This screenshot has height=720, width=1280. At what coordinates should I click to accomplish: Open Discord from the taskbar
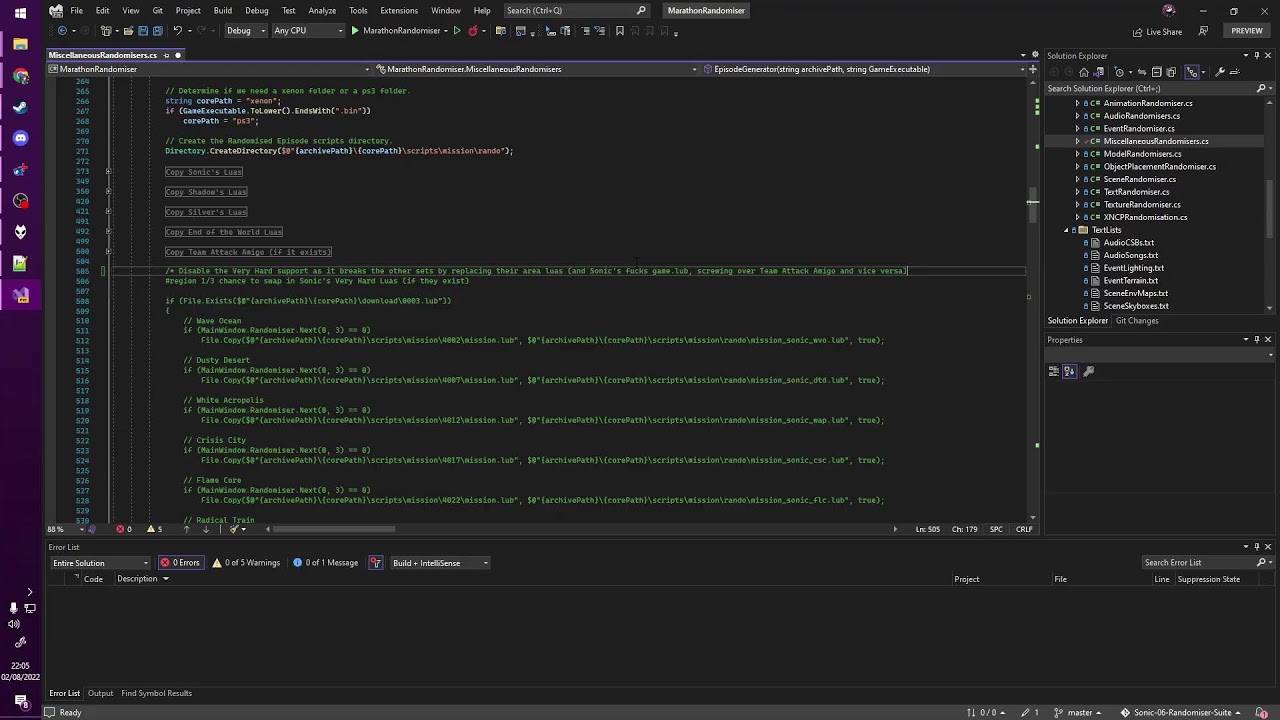pyautogui.click(x=21, y=138)
